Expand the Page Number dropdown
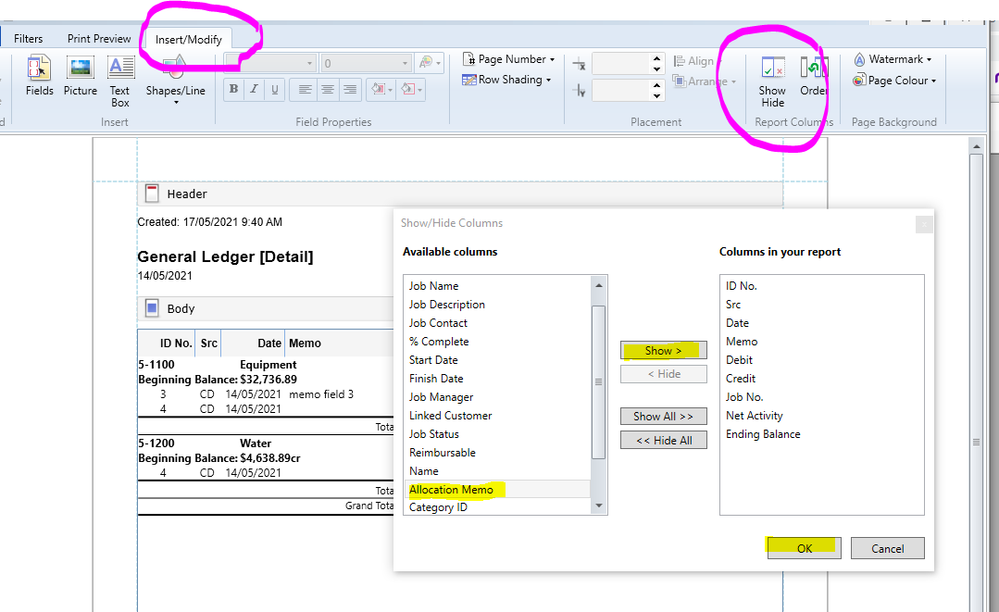999x612 pixels. coord(509,59)
